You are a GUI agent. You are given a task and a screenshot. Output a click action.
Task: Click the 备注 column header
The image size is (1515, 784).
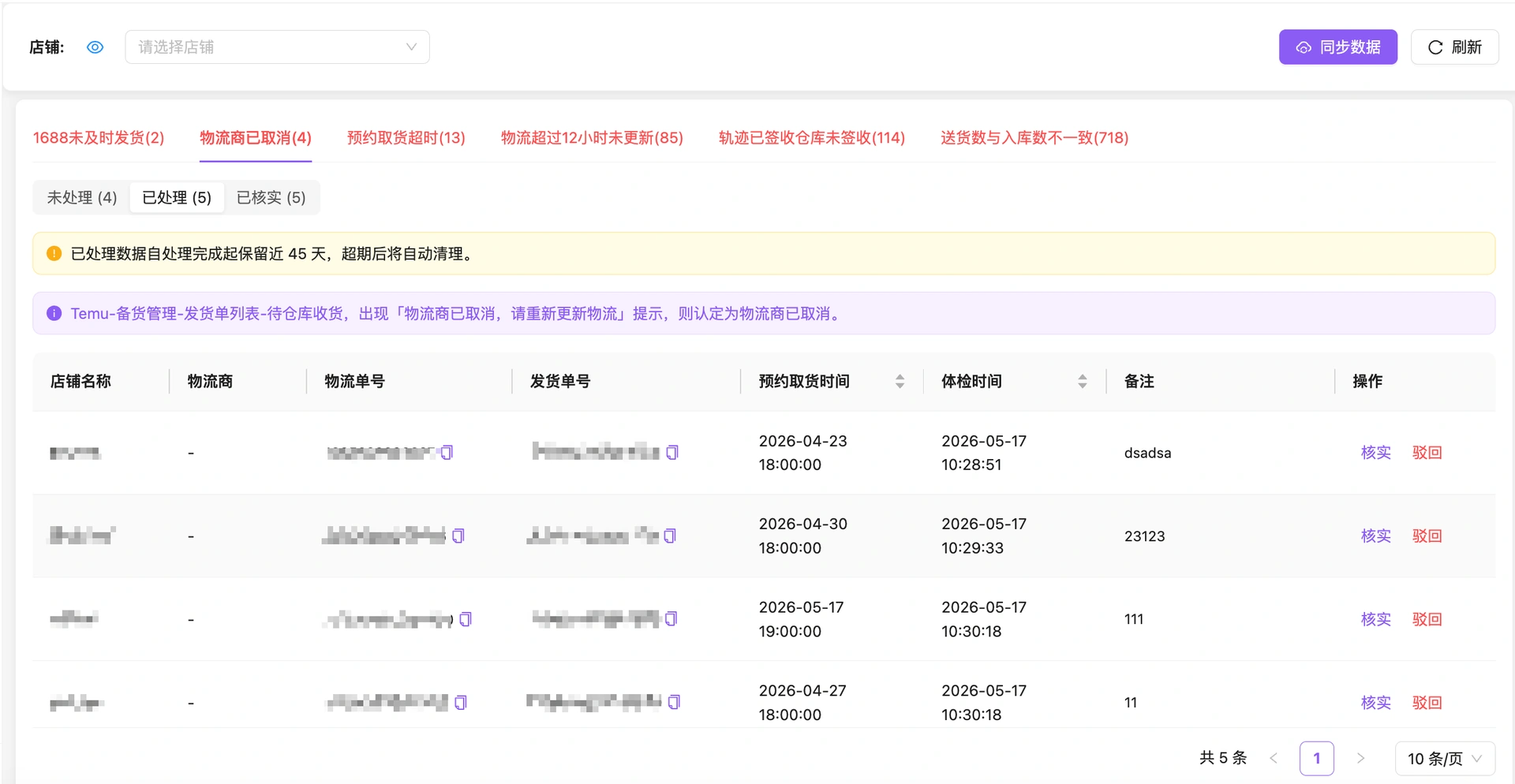[1139, 382]
